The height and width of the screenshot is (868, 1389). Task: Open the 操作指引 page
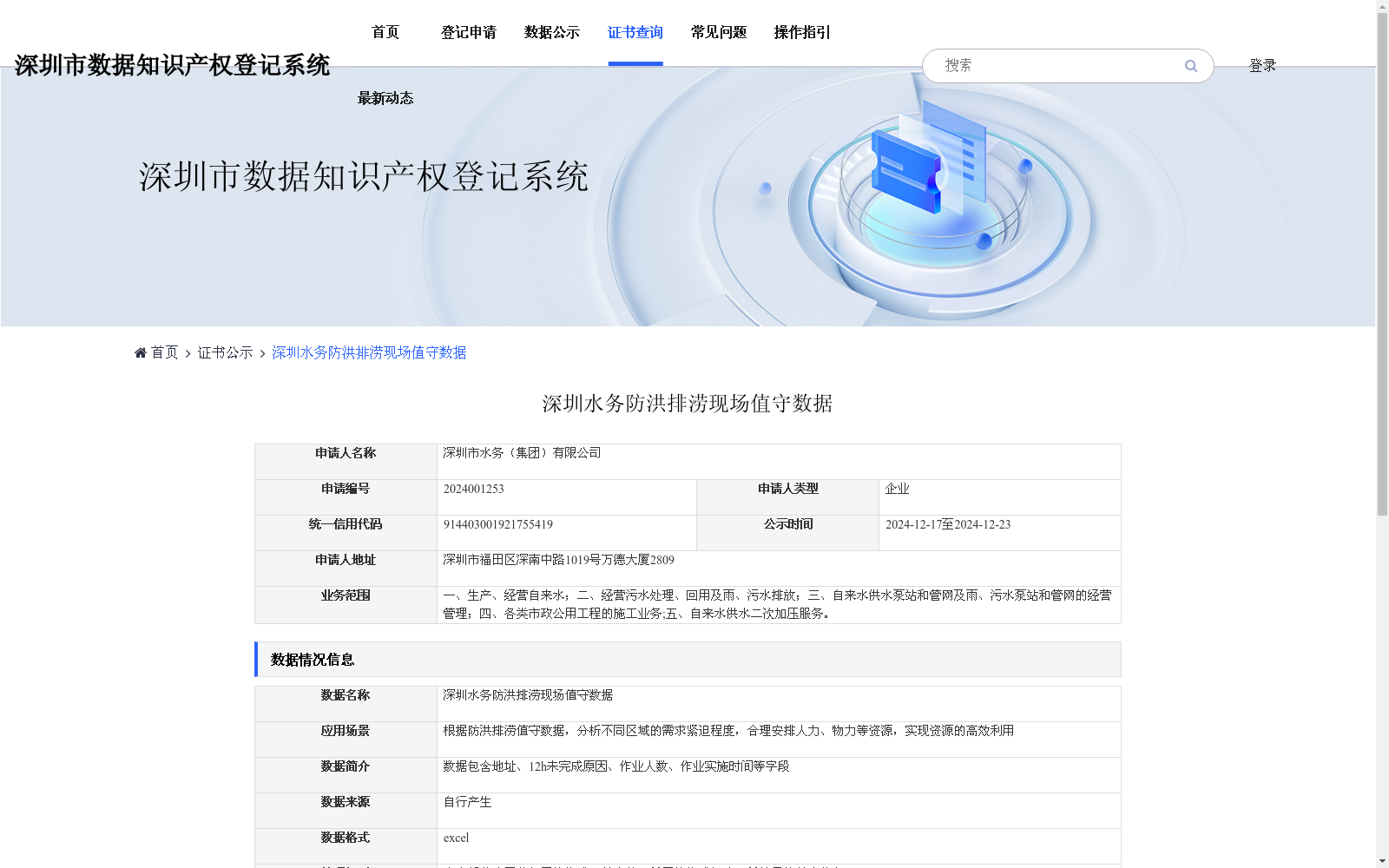800,32
